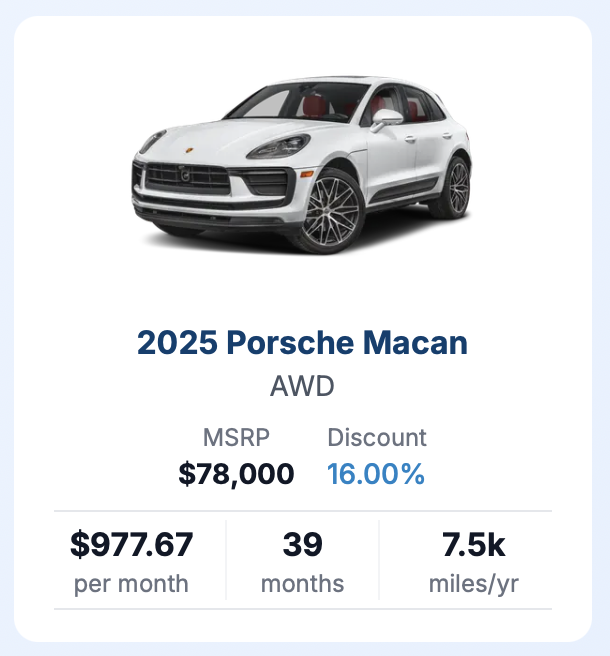Click the 2025 Porsche Macan title
The width and height of the screenshot is (610, 656).
[x=302, y=343]
